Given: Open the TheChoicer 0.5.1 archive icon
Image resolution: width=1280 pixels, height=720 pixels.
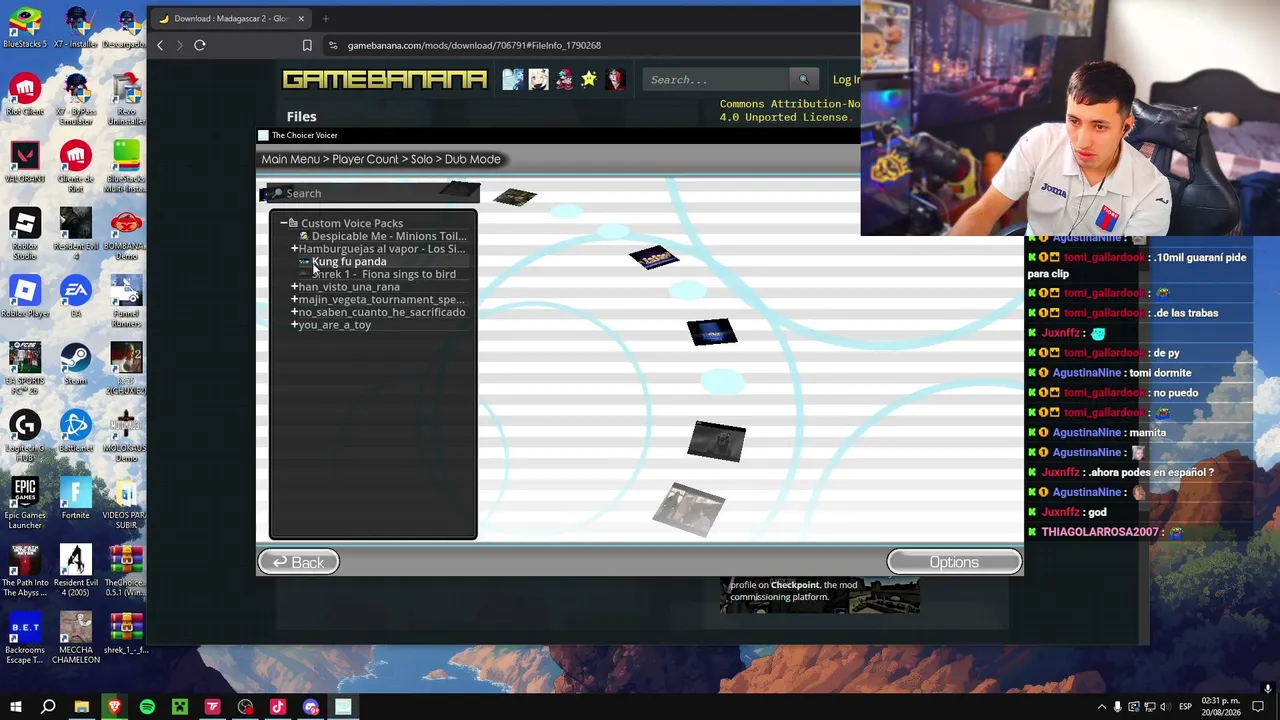Looking at the screenshot, I should coord(126,568).
